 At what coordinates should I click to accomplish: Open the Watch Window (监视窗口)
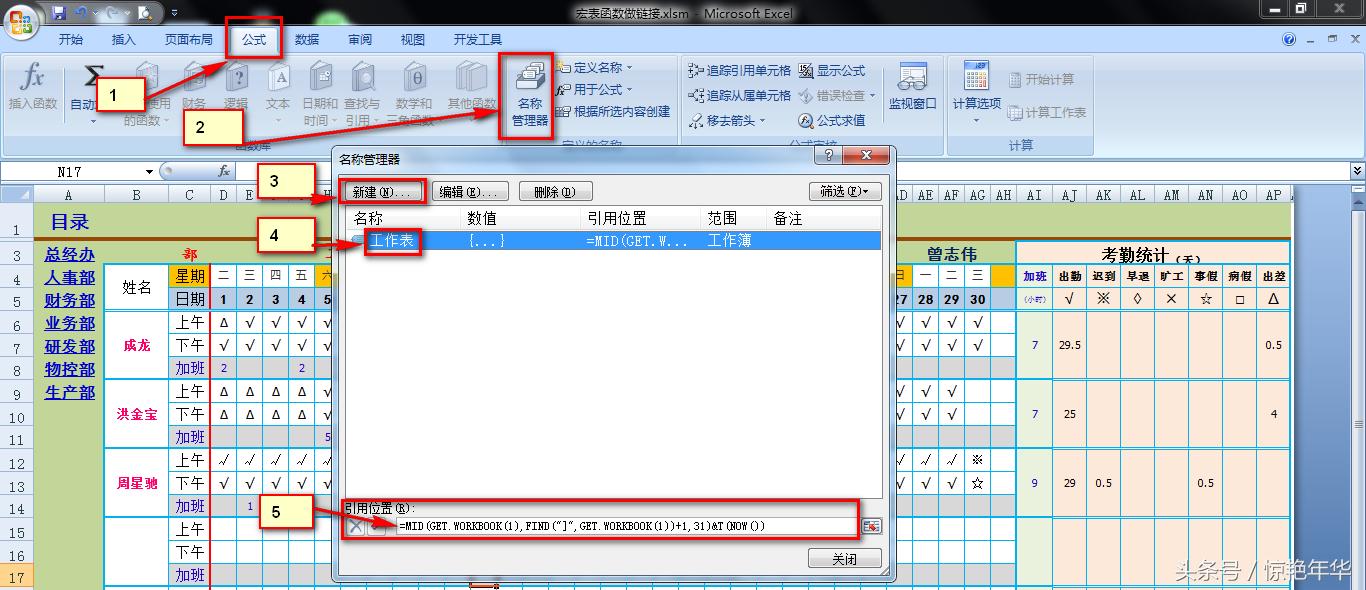click(x=911, y=88)
